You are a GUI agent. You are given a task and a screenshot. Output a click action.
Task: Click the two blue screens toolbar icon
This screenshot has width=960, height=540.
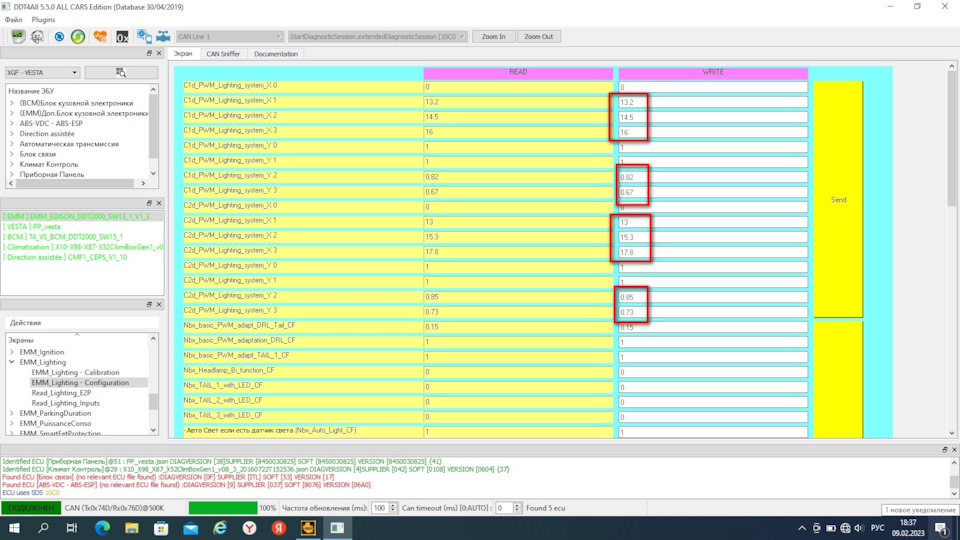(144, 37)
